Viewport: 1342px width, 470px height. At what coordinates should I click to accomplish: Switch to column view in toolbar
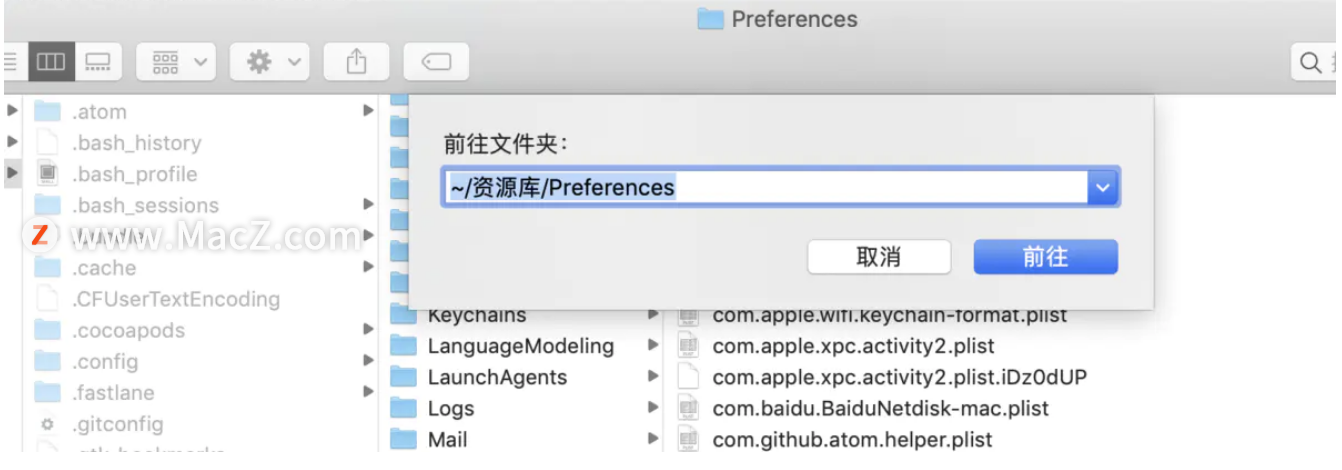coord(50,62)
